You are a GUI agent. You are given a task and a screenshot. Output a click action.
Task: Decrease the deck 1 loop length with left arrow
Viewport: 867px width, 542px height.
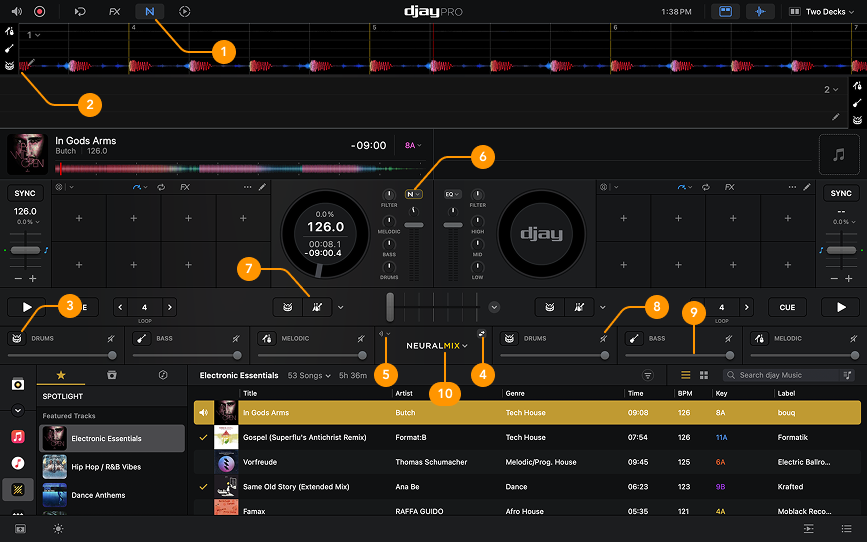(121, 307)
